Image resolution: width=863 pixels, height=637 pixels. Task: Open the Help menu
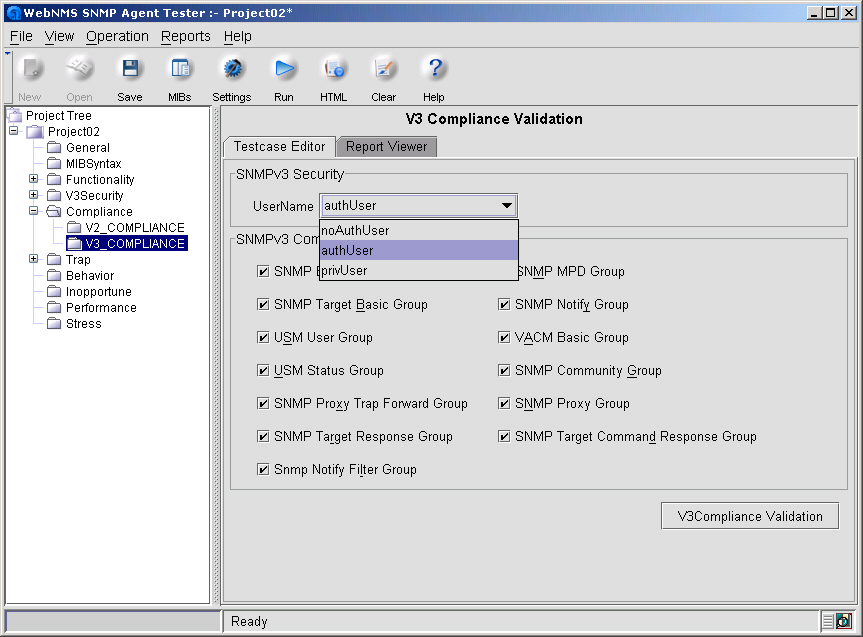click(x=238, y=36)
